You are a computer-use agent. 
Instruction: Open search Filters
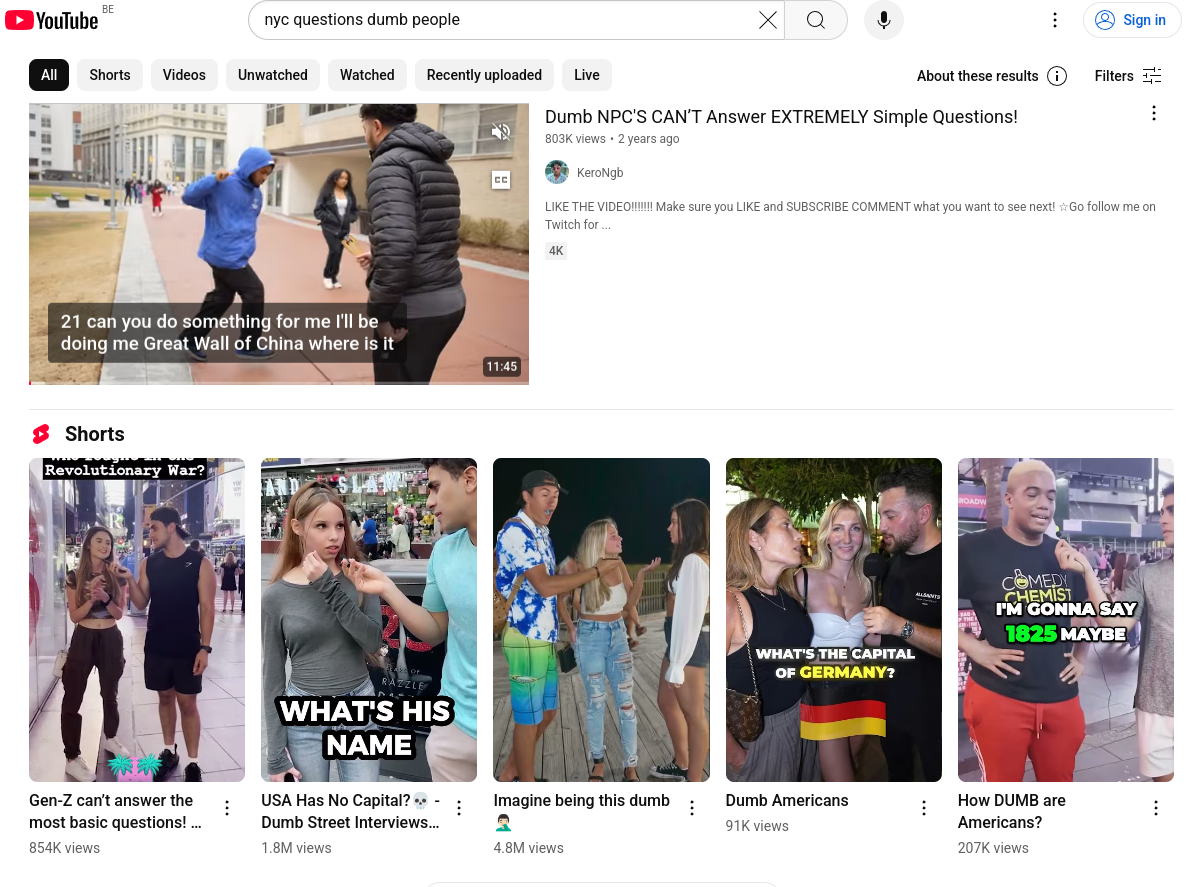[x=1128, y=76]
